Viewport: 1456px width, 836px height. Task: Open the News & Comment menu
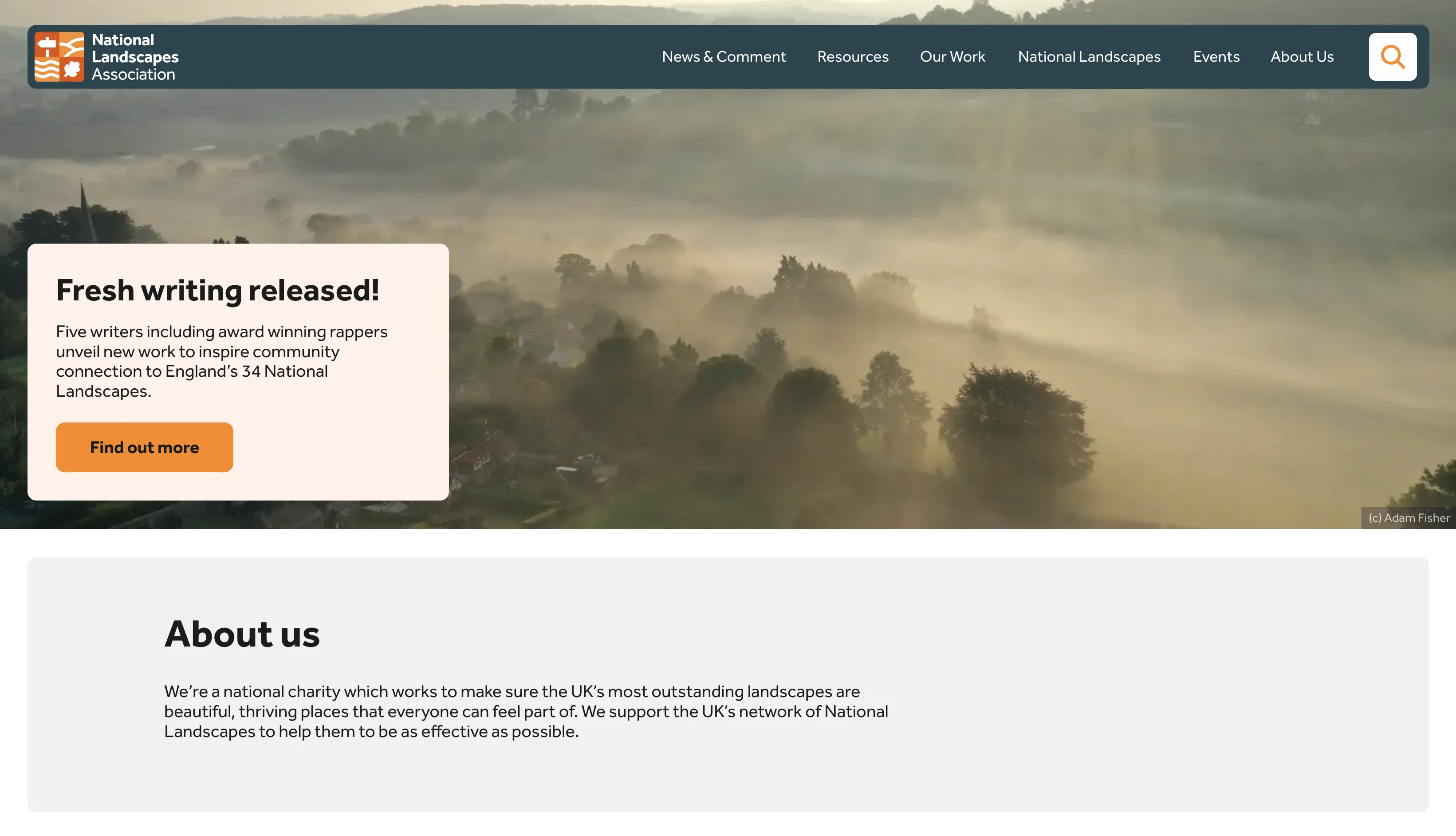click(x=723, y=57)
